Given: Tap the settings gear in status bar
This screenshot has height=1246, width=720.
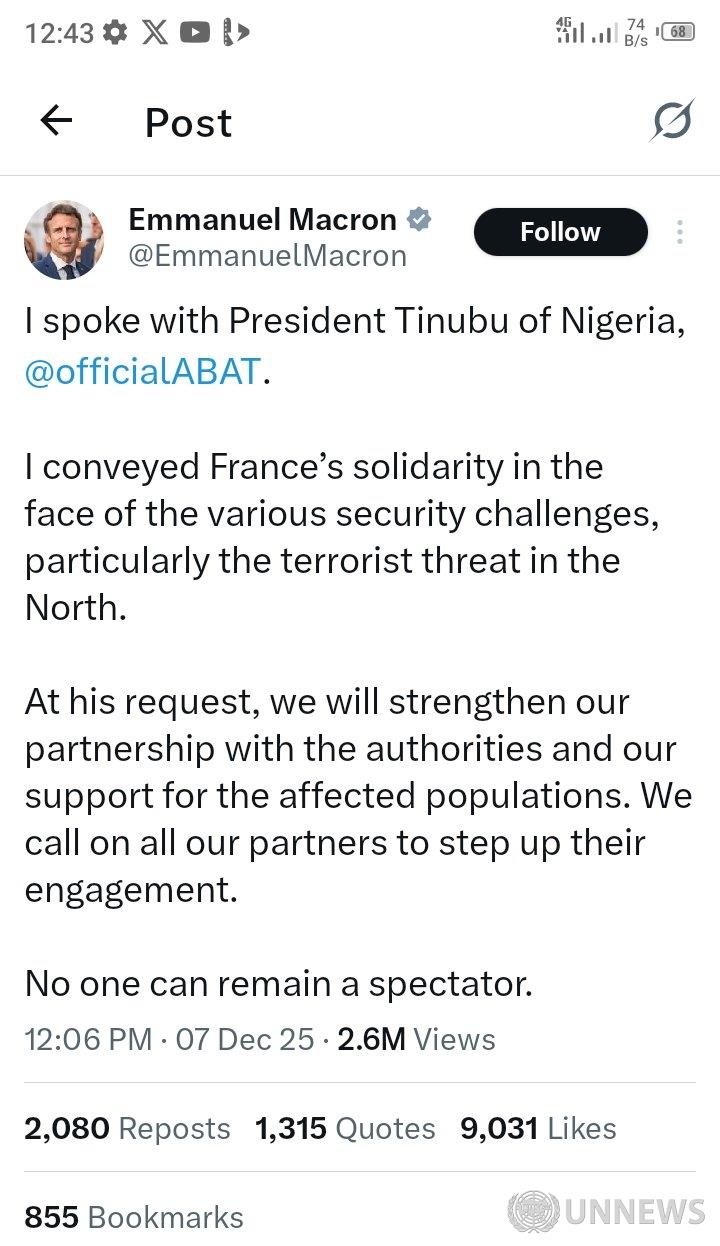Looking at the screenshot, I should pos(116,33).
